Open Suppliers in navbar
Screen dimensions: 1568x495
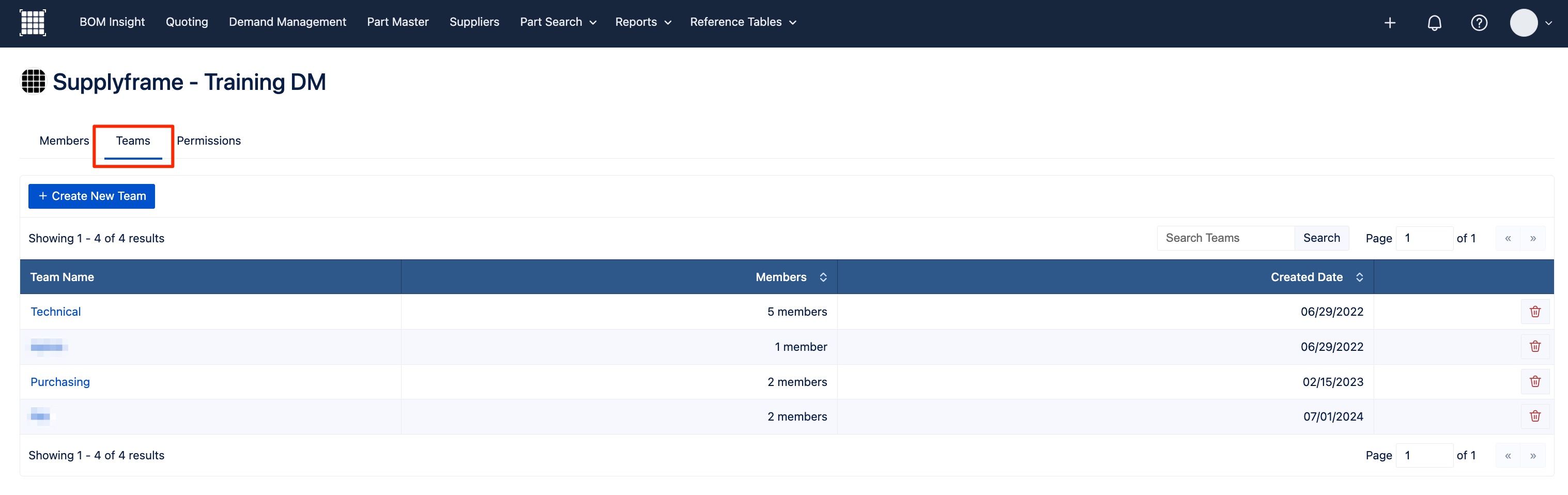coord(474,22)
